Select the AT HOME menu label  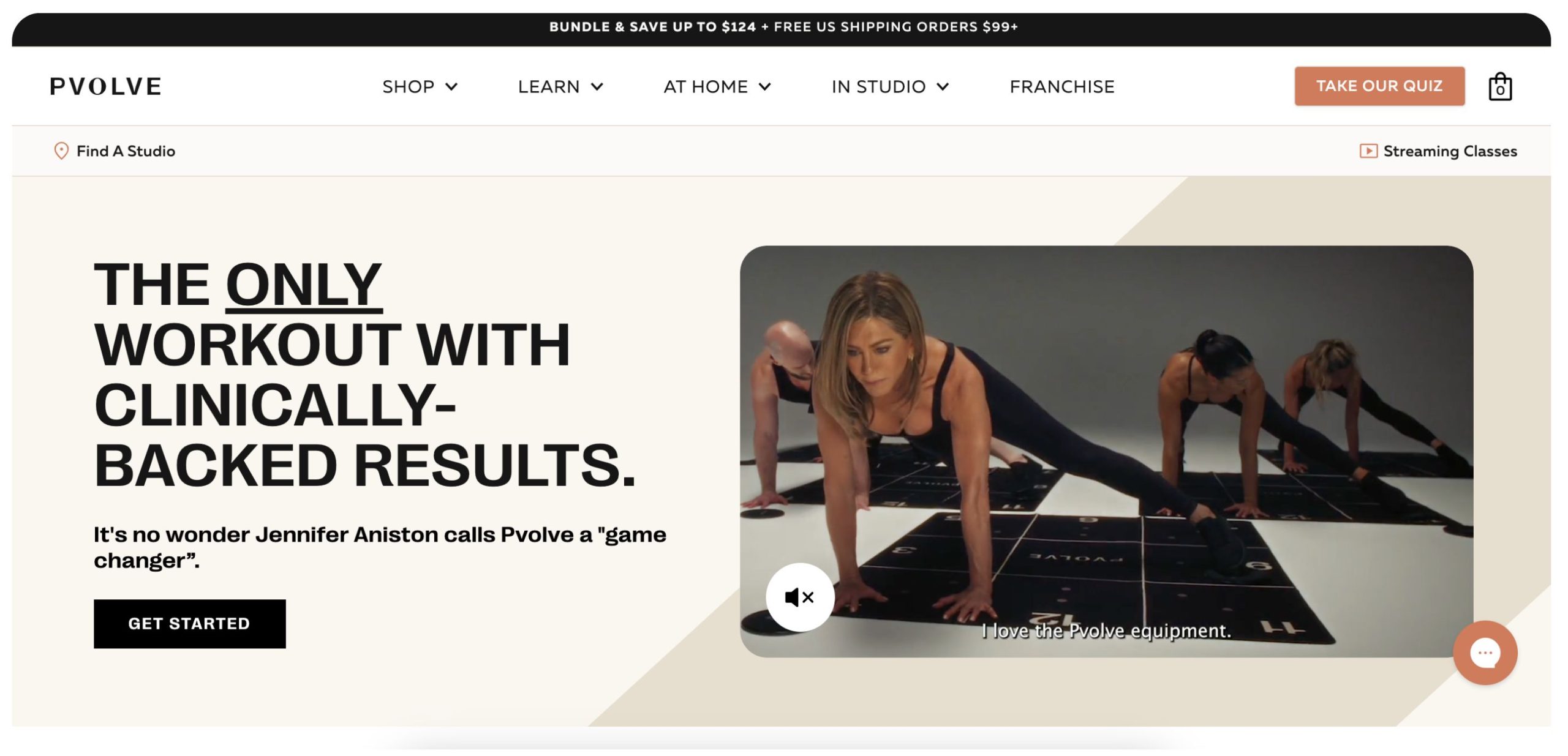coord(706,86)
